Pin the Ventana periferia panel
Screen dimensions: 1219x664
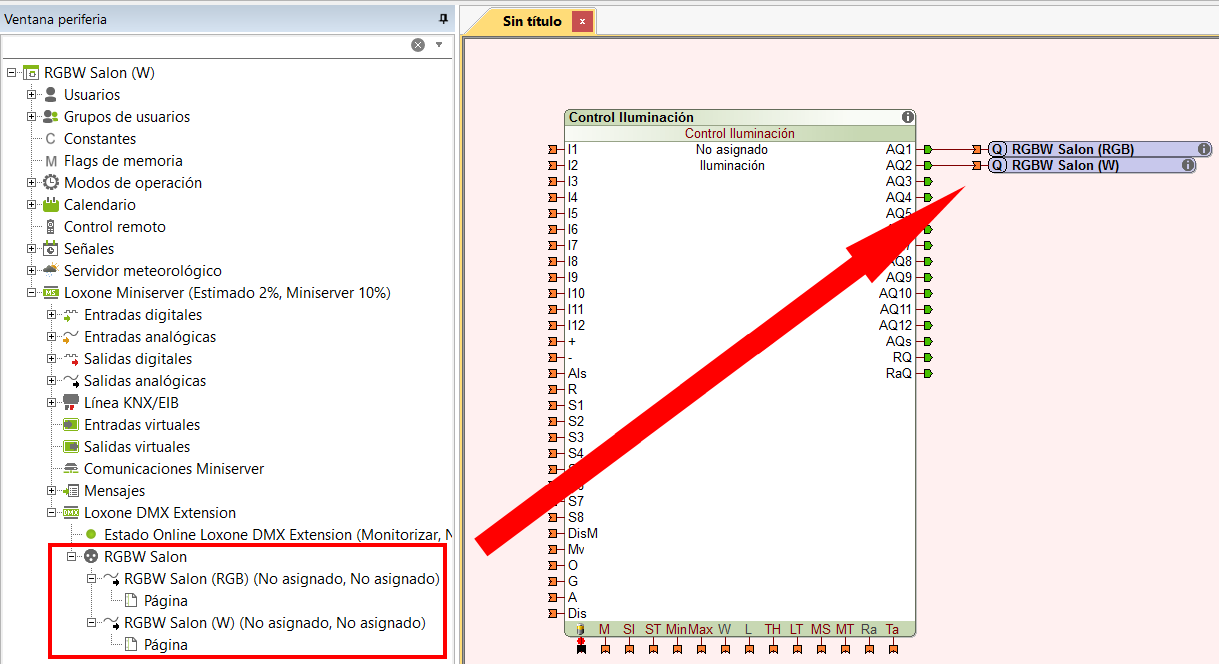click(x=443, y=19)
